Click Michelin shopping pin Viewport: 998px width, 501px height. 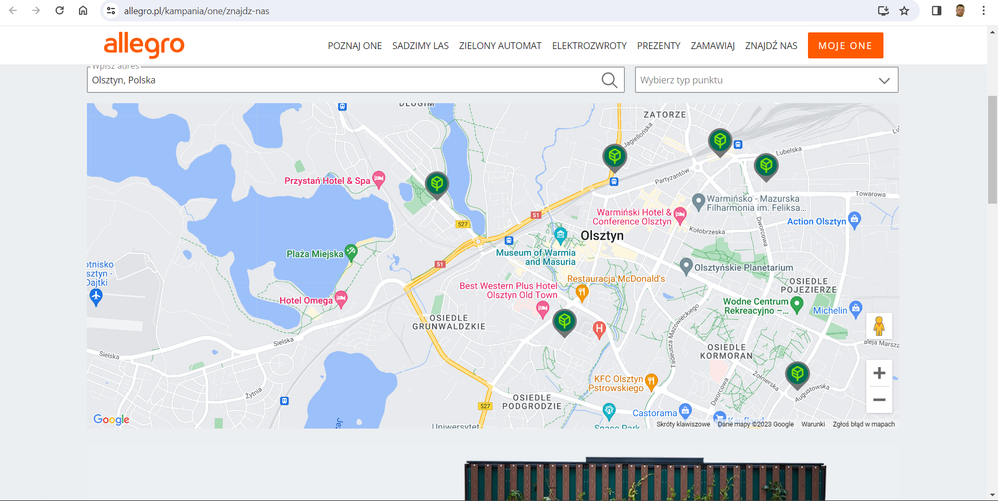(x=855, y=309)
